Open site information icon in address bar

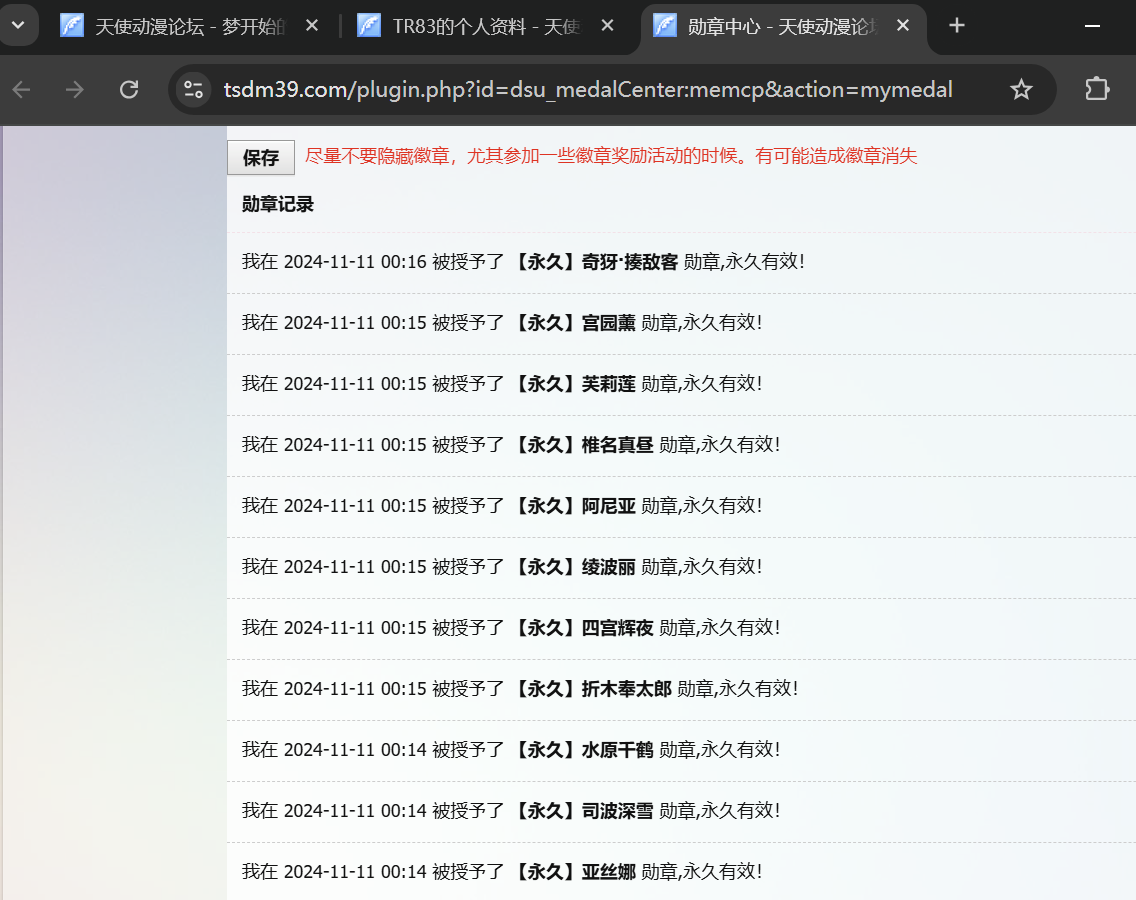click(193, 90)
